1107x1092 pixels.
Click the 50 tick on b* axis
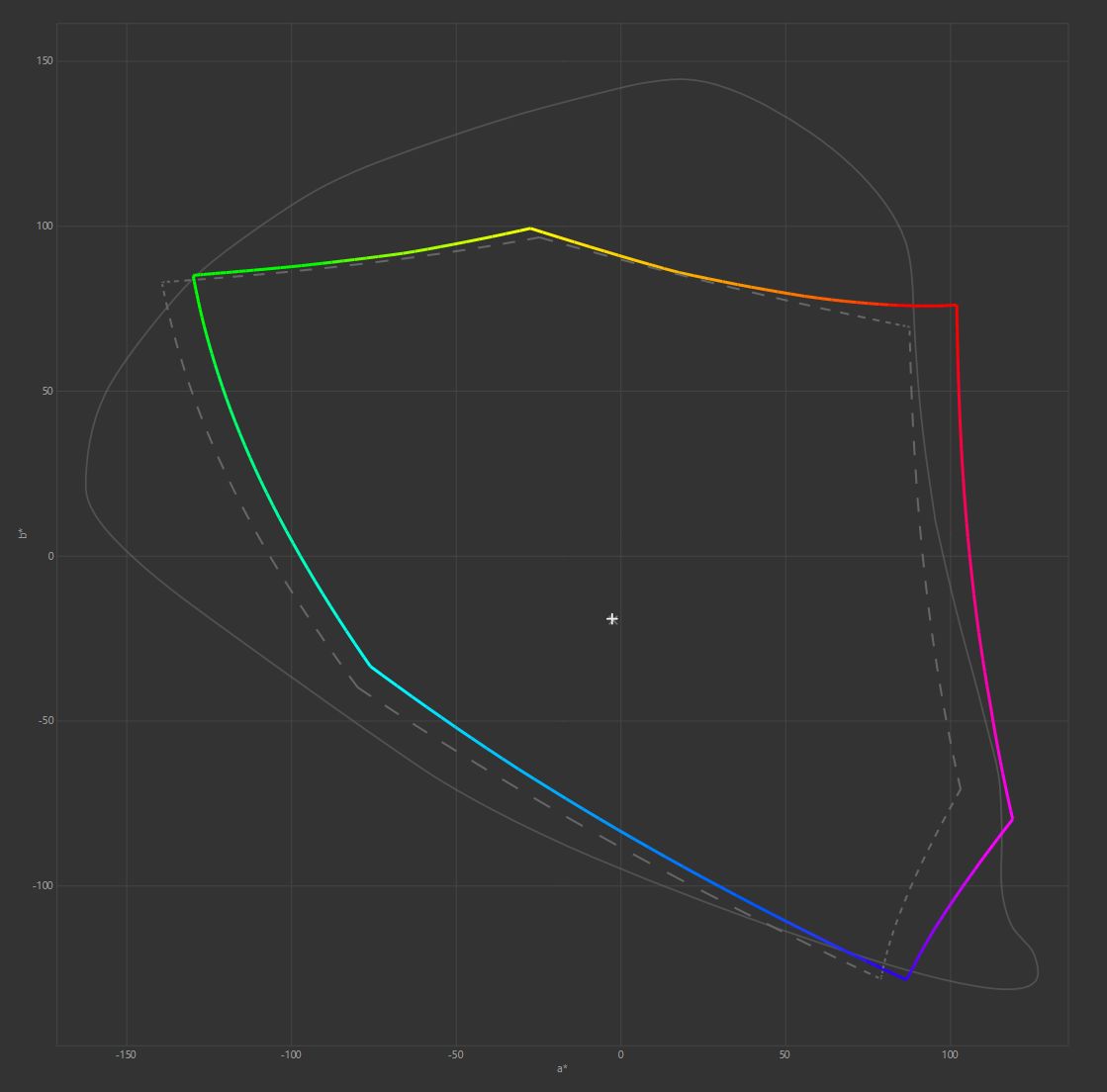[x=47, y=391]
